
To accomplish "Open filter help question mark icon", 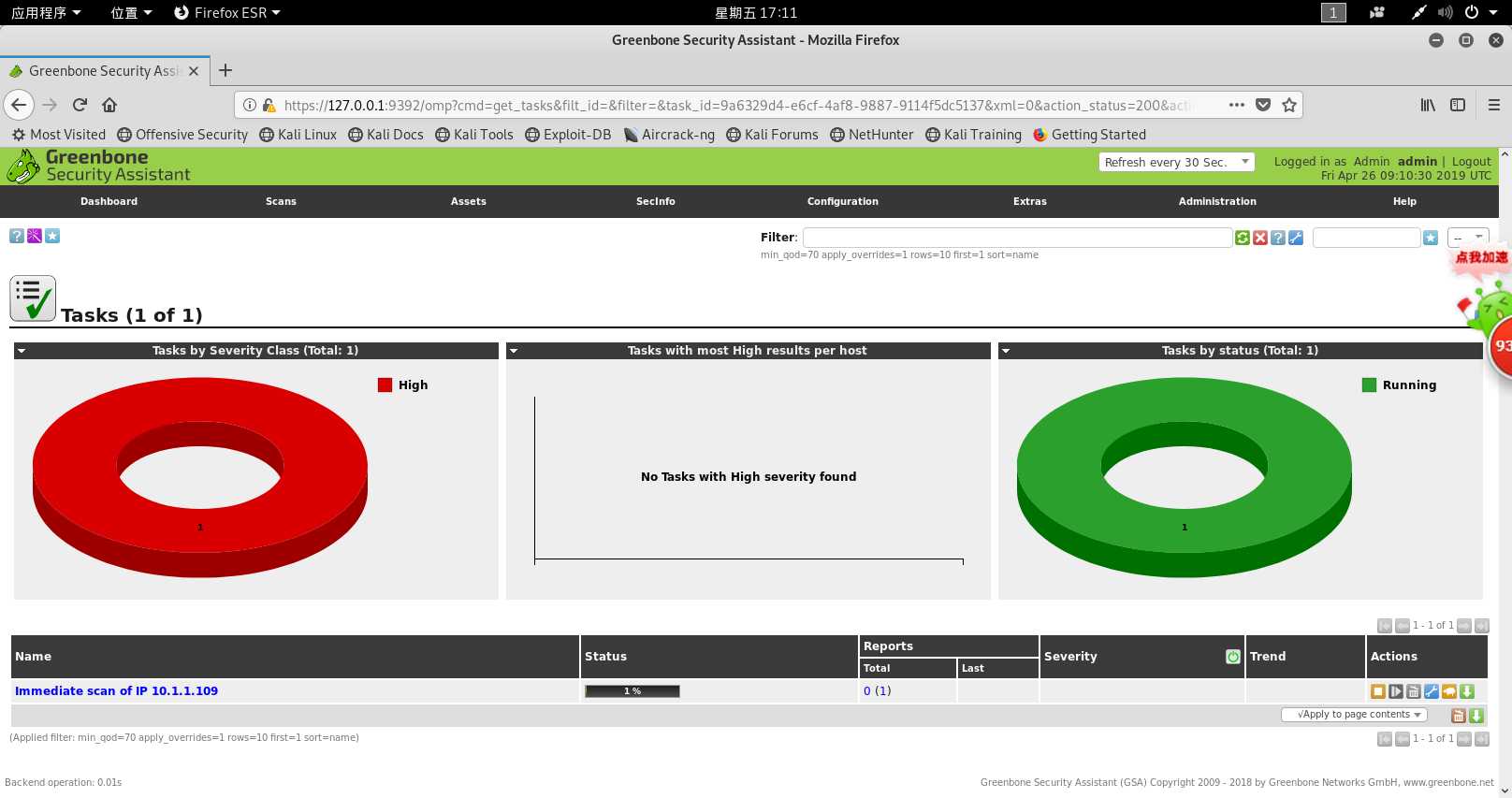I will [x=1278, y=238].
